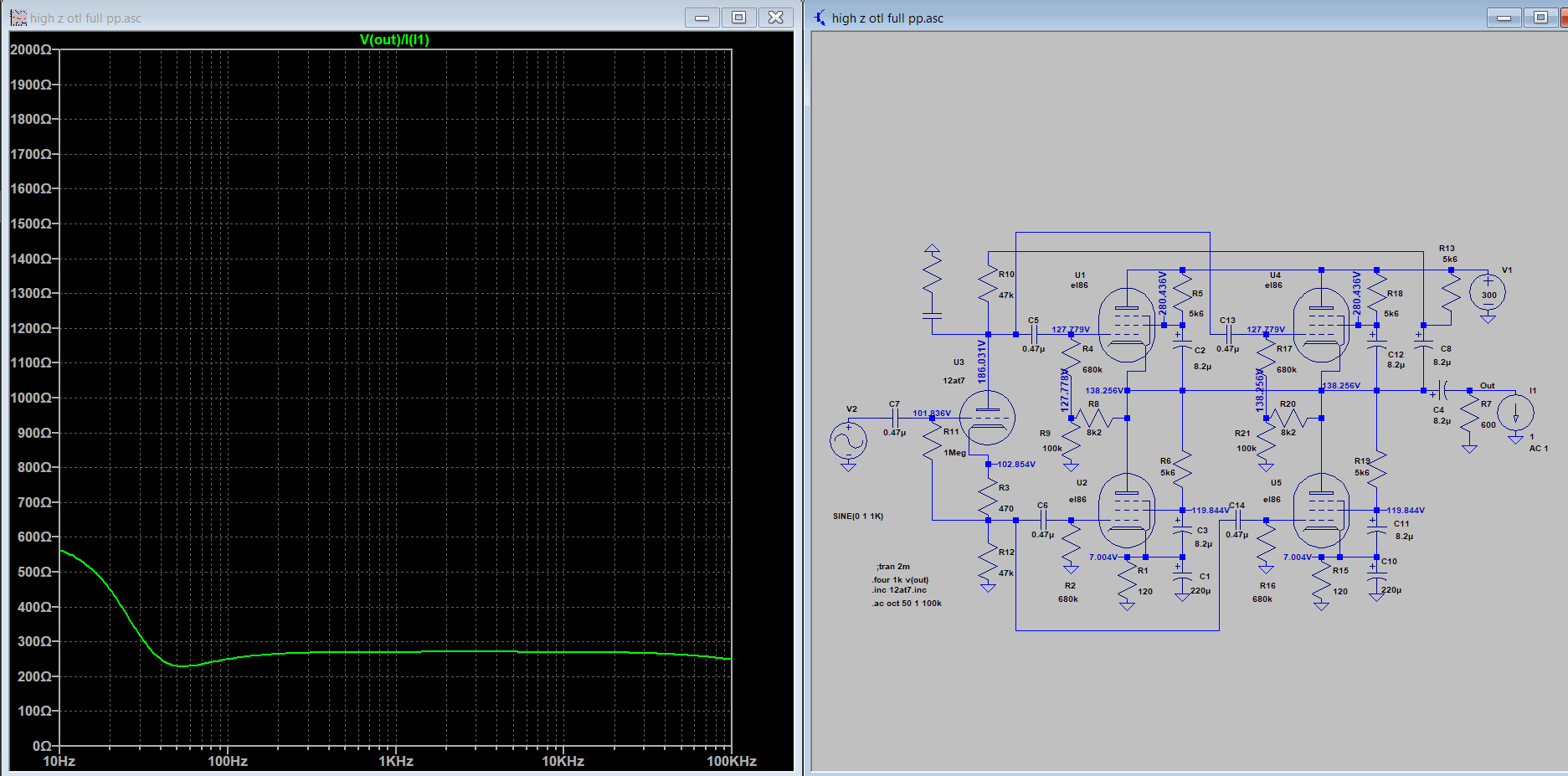The width and height of the screenshot is (1568, 776).
Task: Select the V1 300V supply symbol
Action: (x=1488, y=293)
